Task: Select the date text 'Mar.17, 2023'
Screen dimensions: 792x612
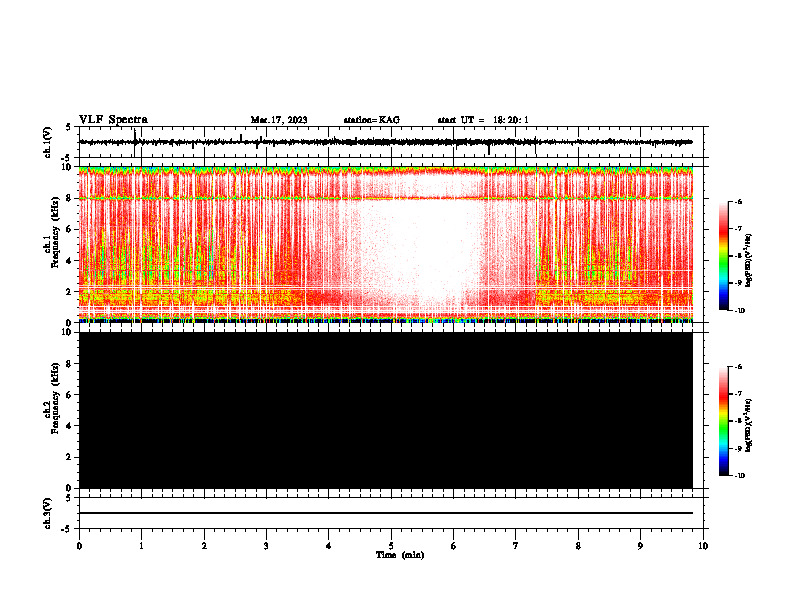Action: [279, 120]
